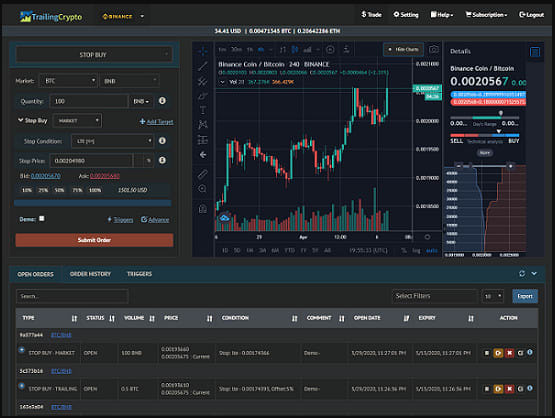555x418 pixels.
Task: Click the Advance link
Action: click(155, 220)
